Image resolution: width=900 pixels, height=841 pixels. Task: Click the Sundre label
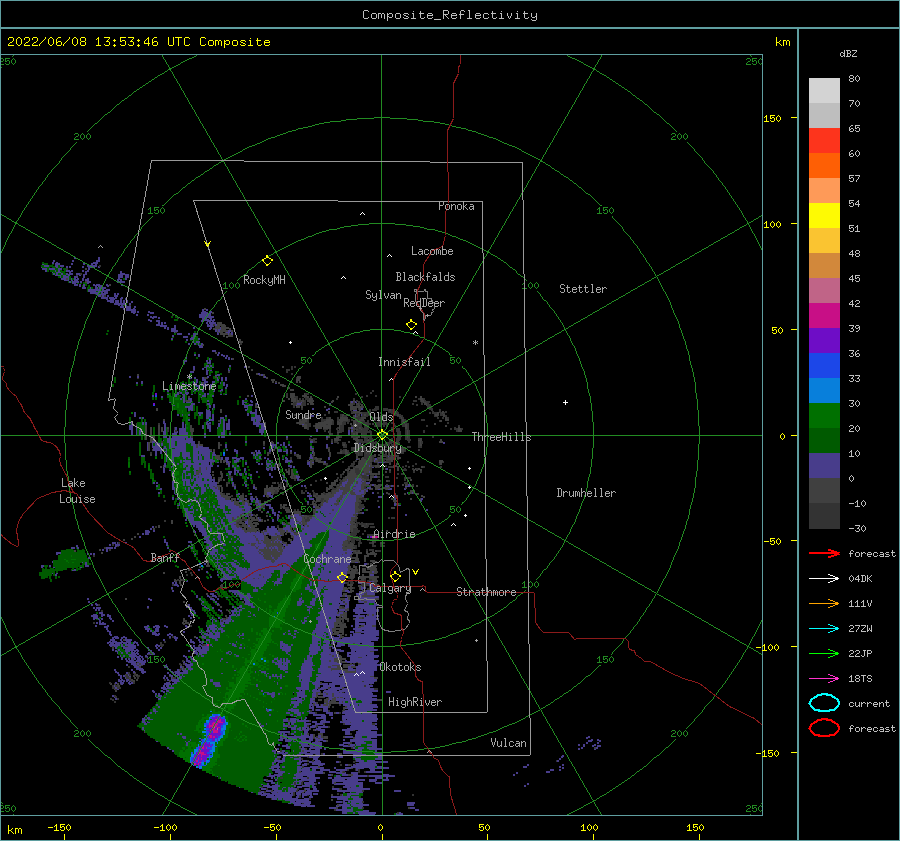click(x=303, y=414)
